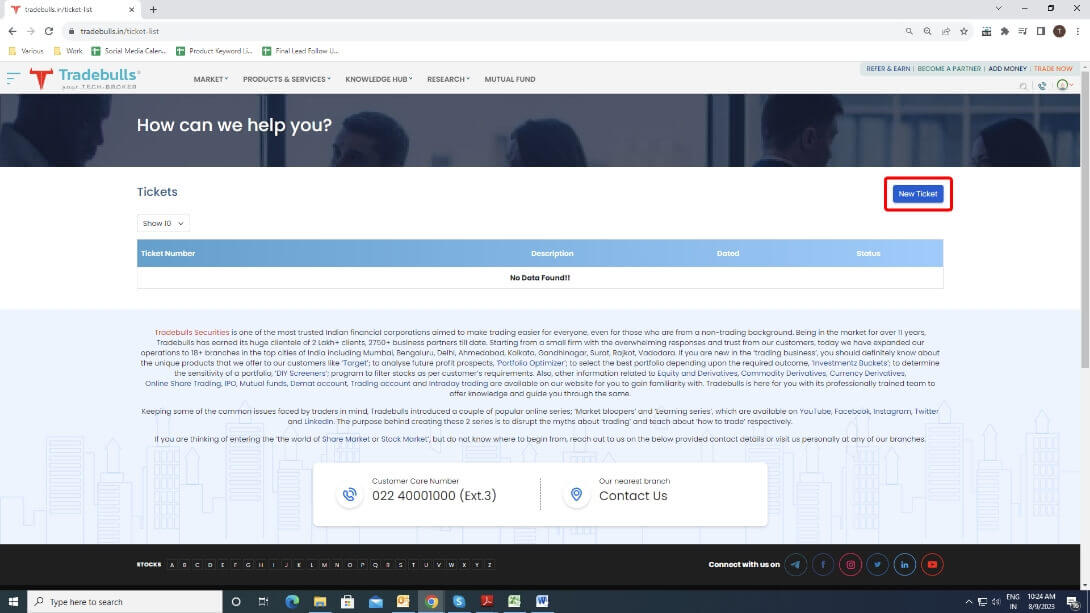Open the Telegram social link icon
Screen dimensions: 1090x613
(x=796, y=564)
